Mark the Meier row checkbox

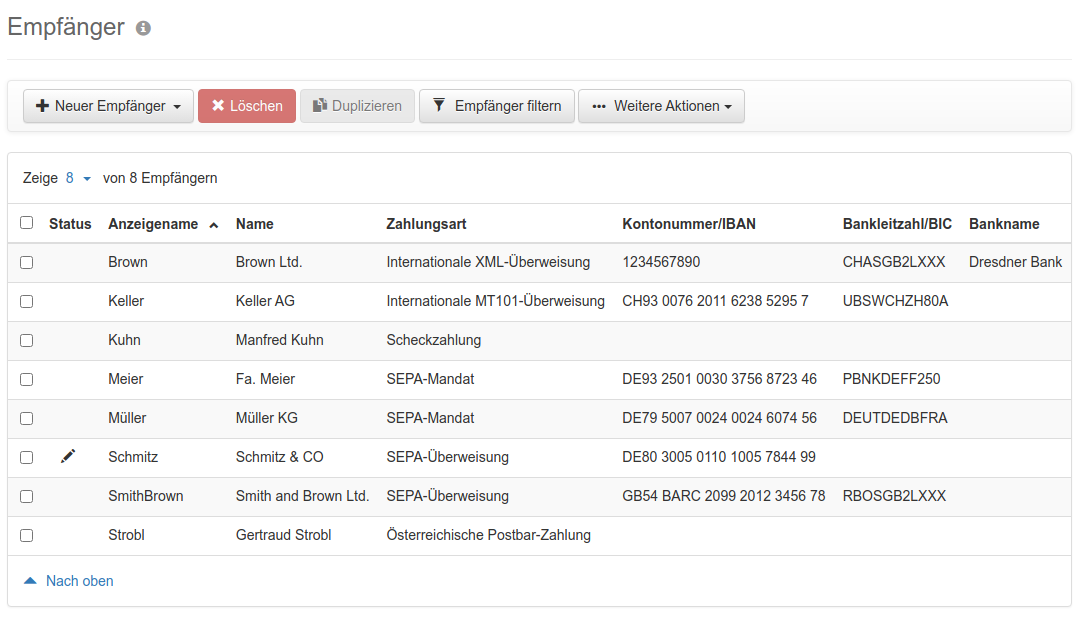tap(27, 379)
